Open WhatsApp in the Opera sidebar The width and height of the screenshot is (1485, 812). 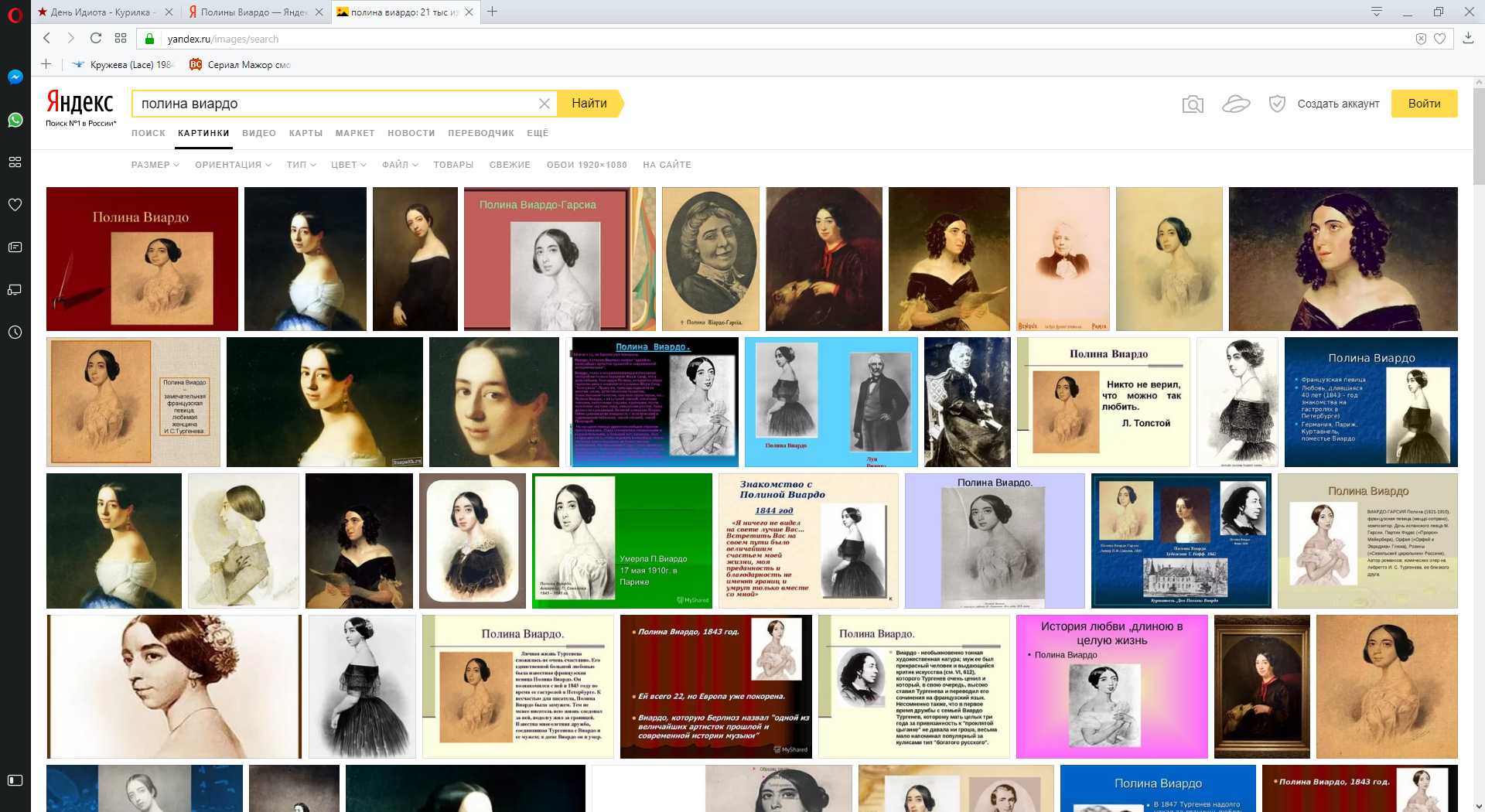click(x=15, y=120)
